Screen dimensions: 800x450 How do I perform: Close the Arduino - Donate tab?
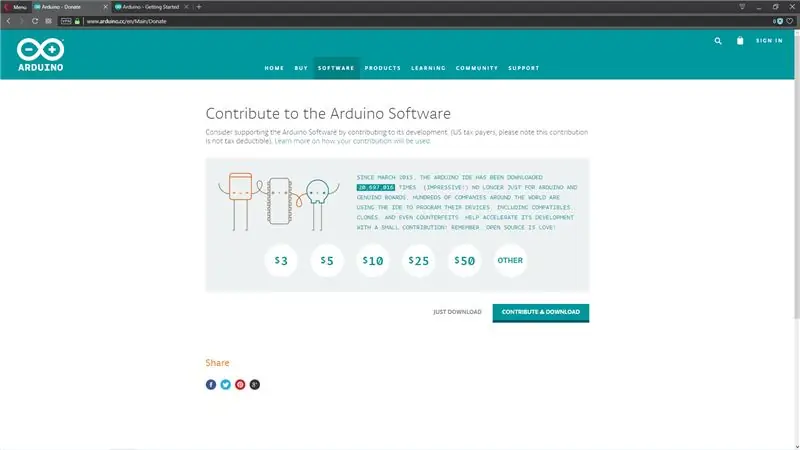pos(105,7)
